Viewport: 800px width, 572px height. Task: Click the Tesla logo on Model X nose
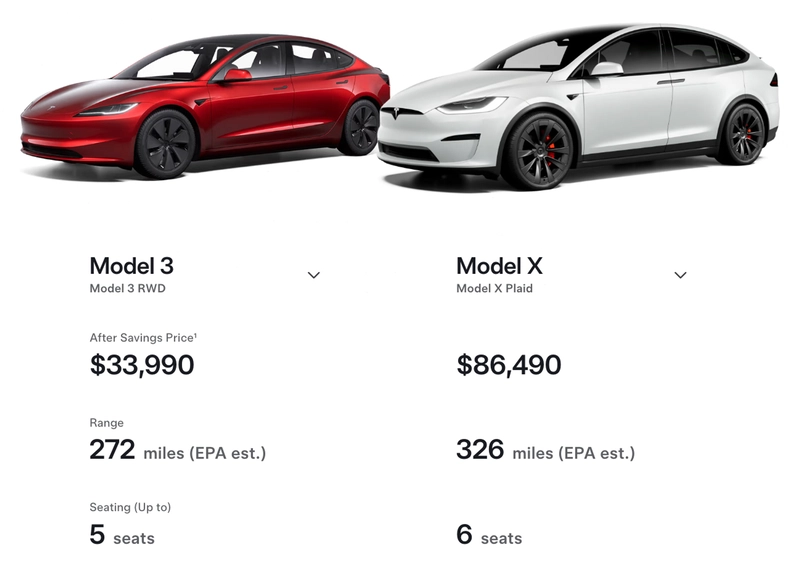click(395, 114)
